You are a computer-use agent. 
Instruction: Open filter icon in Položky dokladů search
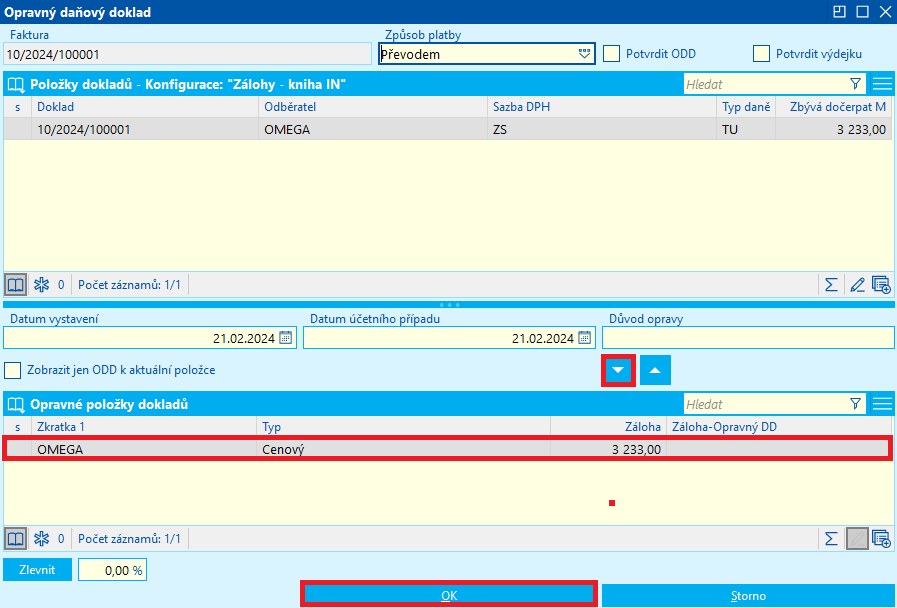(855, 84)
